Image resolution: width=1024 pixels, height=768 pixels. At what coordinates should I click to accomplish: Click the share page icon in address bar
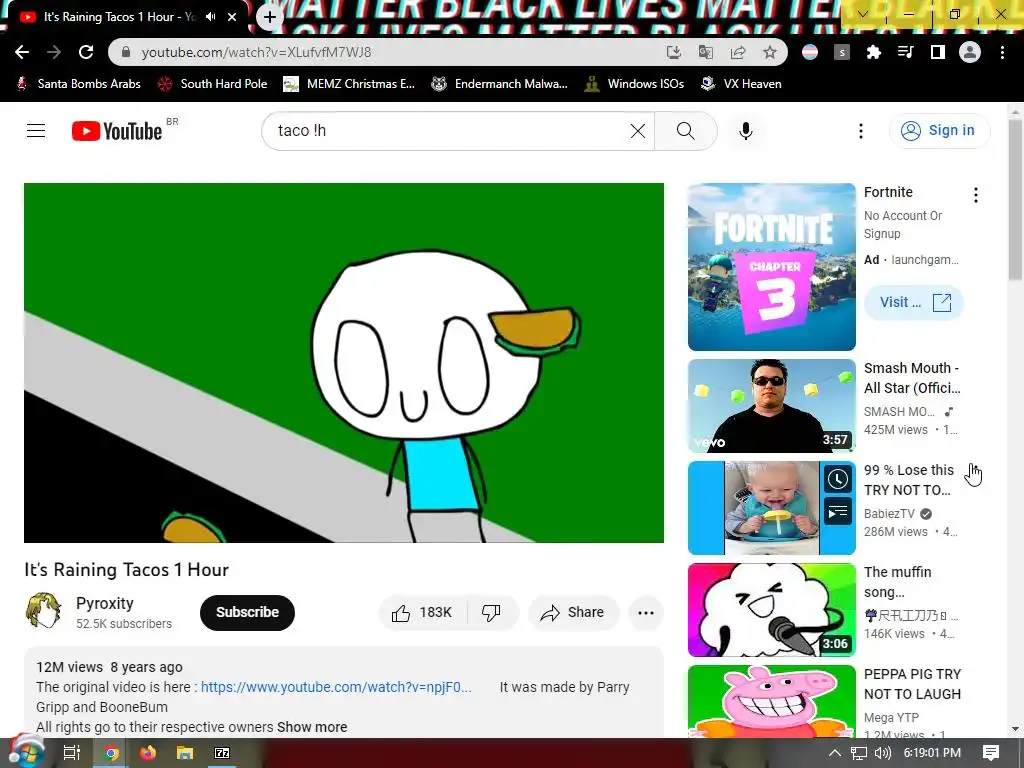coord(738,52)
